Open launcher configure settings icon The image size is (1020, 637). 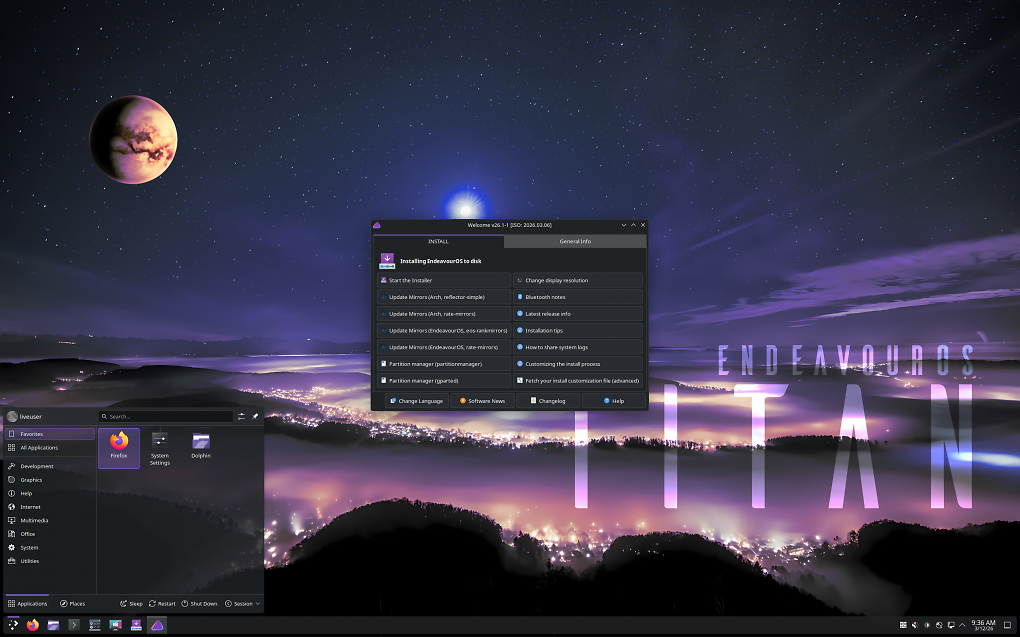pyautogui.click(x=241, y=416)
